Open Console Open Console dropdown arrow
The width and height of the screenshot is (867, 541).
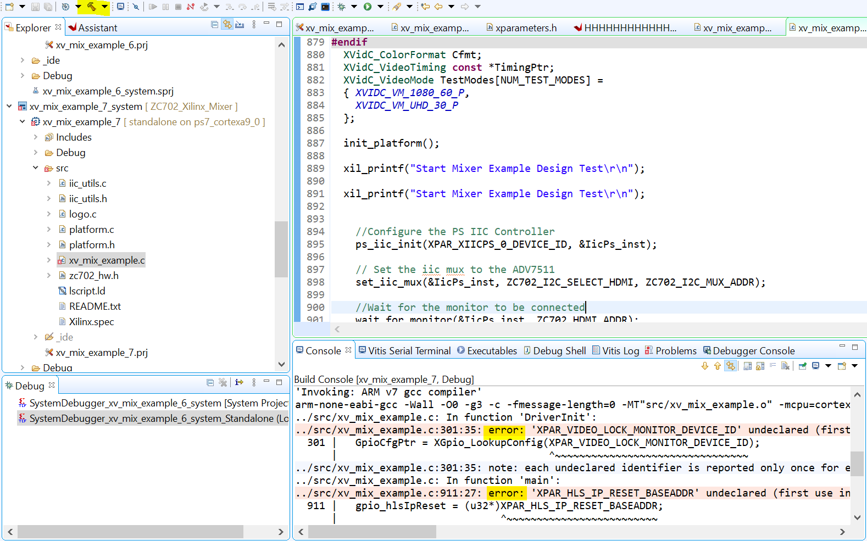tap(854, 366)
